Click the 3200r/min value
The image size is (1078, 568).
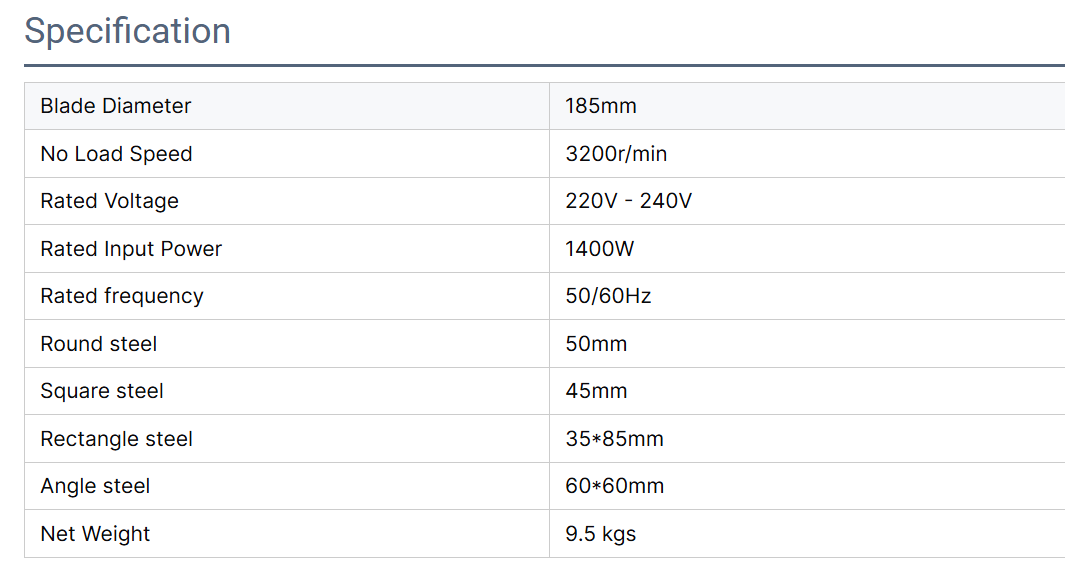pos(616,153)
